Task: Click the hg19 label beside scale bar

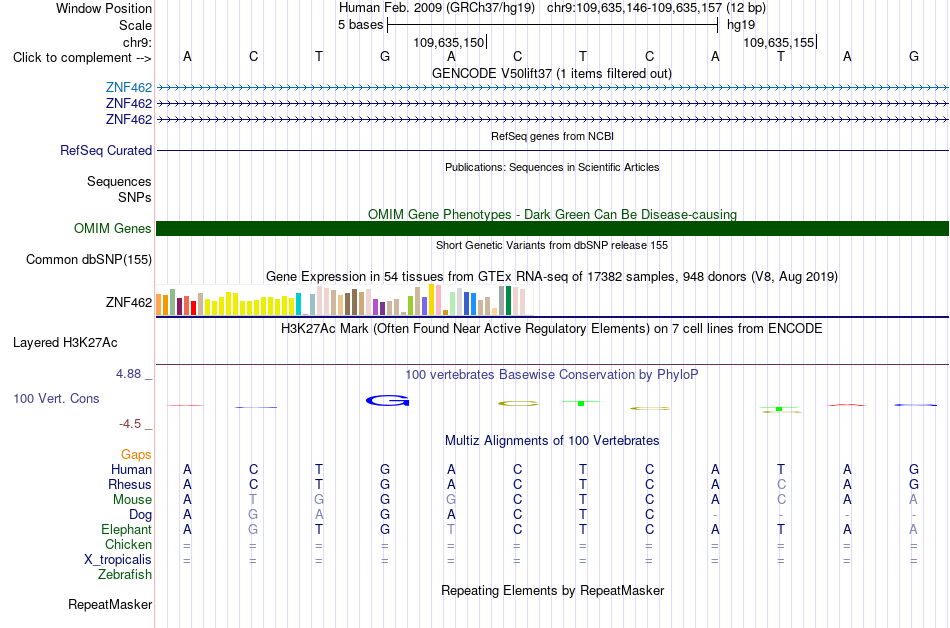Action: 740,25
